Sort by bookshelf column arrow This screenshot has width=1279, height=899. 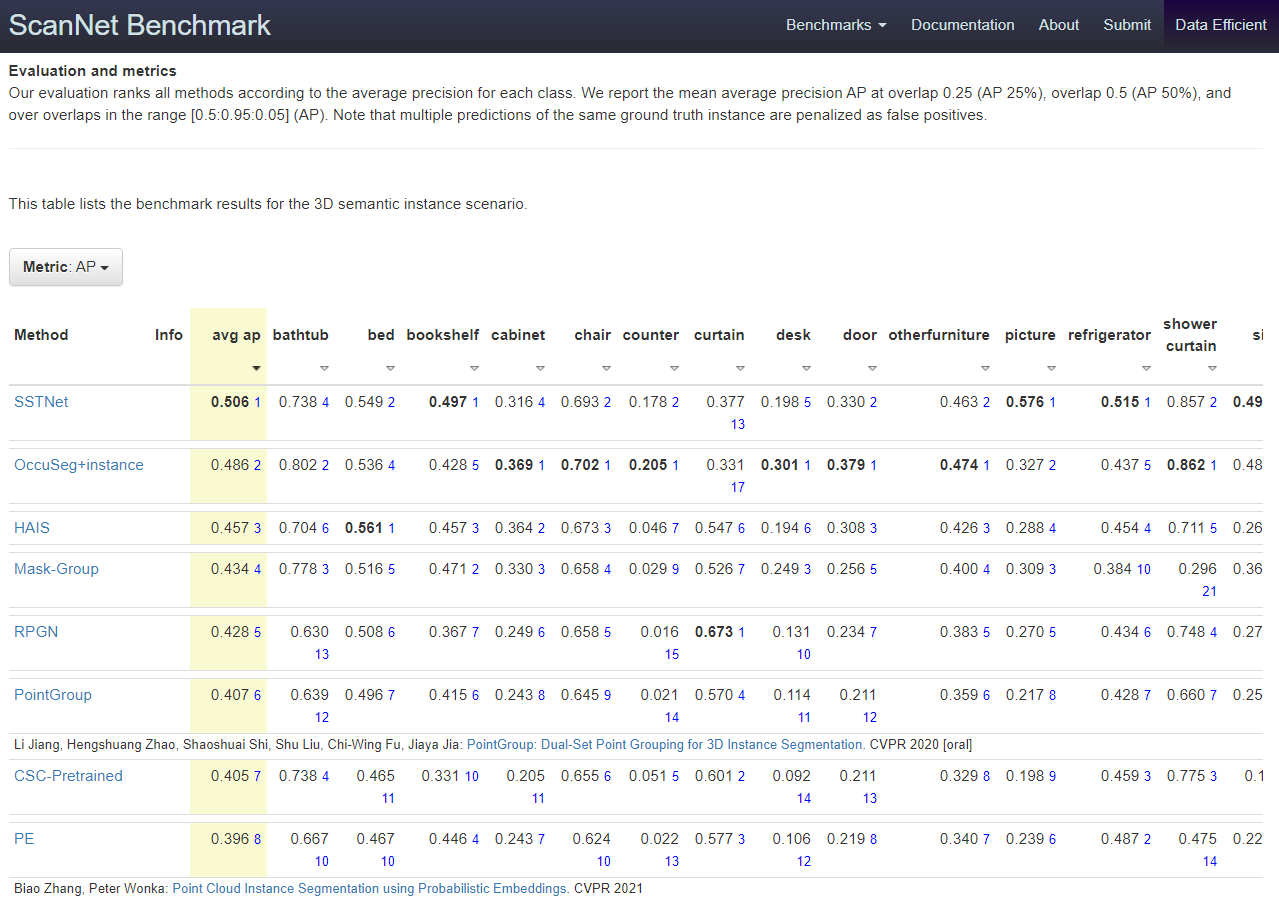tap(474, 368)
